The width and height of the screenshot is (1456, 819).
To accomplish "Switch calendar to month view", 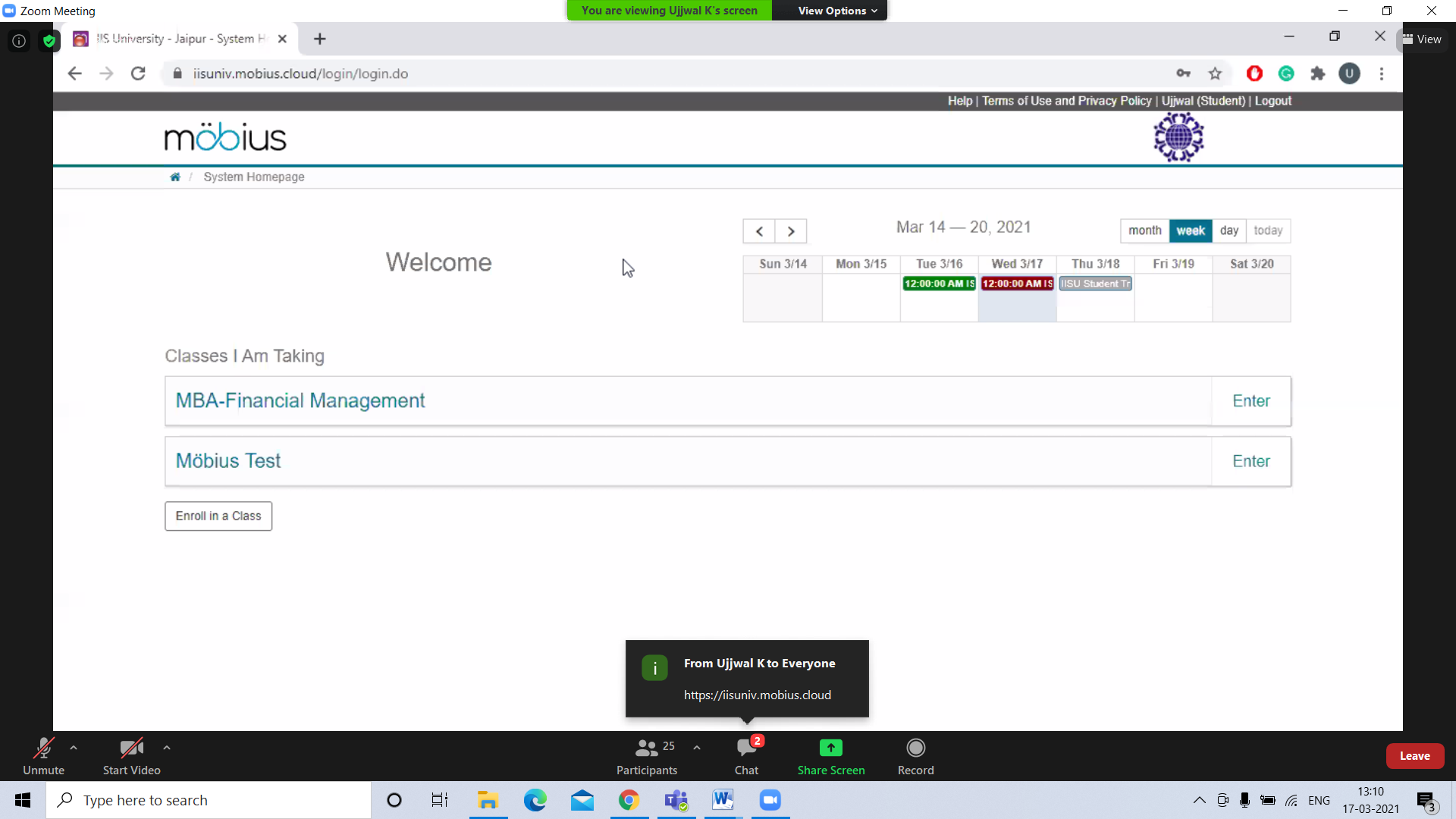I will pos(1144,231).
